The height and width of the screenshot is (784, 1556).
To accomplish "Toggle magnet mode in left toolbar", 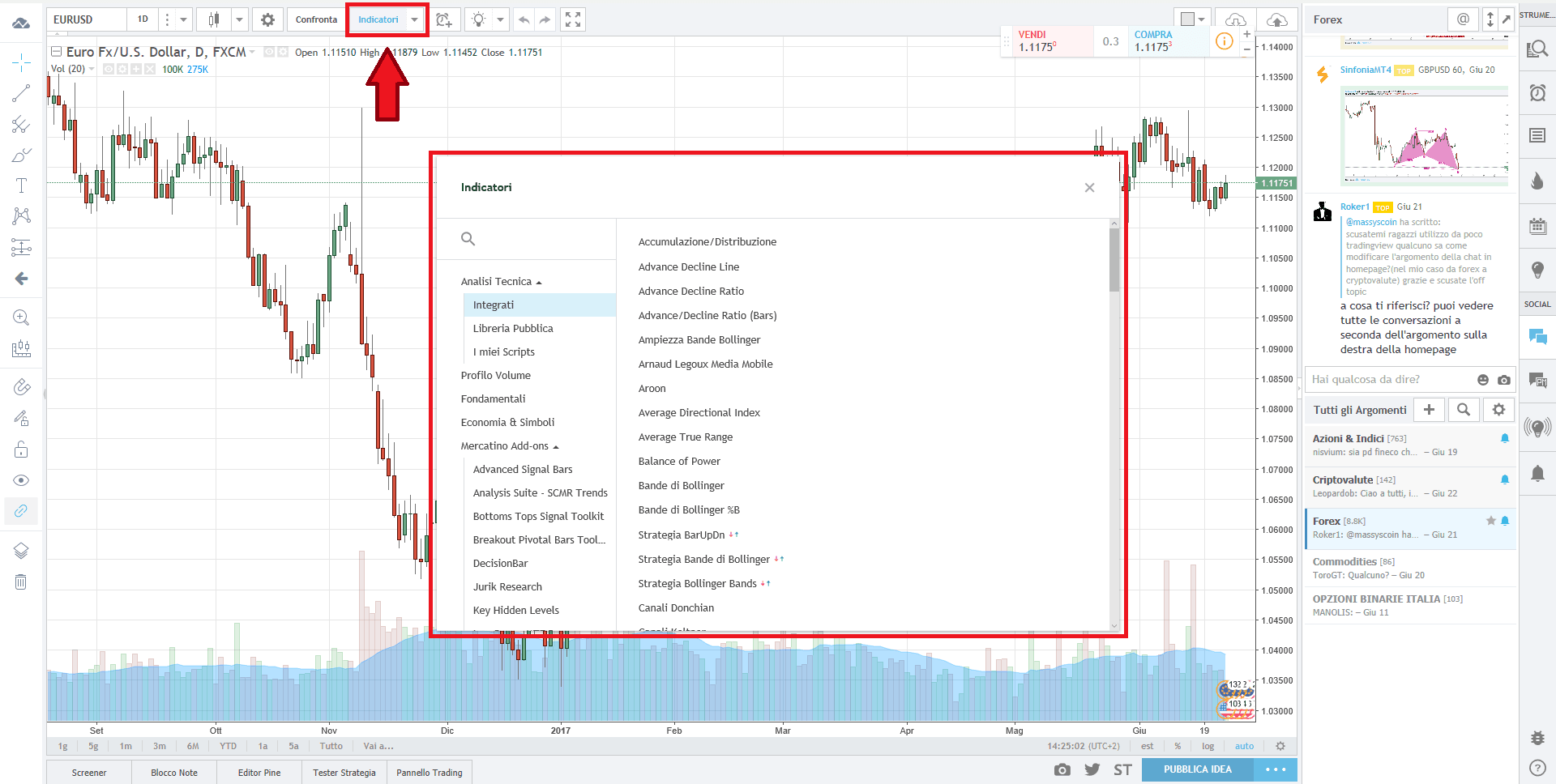I will [21, 387].
